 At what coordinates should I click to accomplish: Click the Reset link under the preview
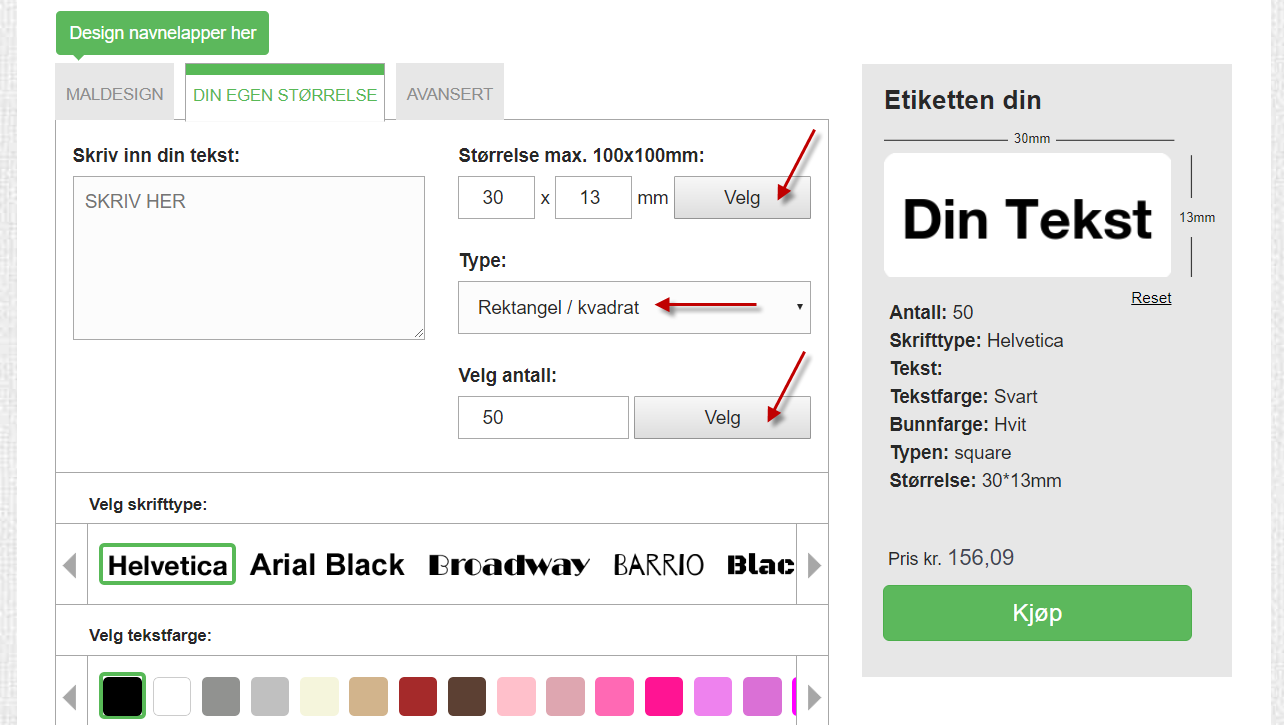[x=1151, y=298]
